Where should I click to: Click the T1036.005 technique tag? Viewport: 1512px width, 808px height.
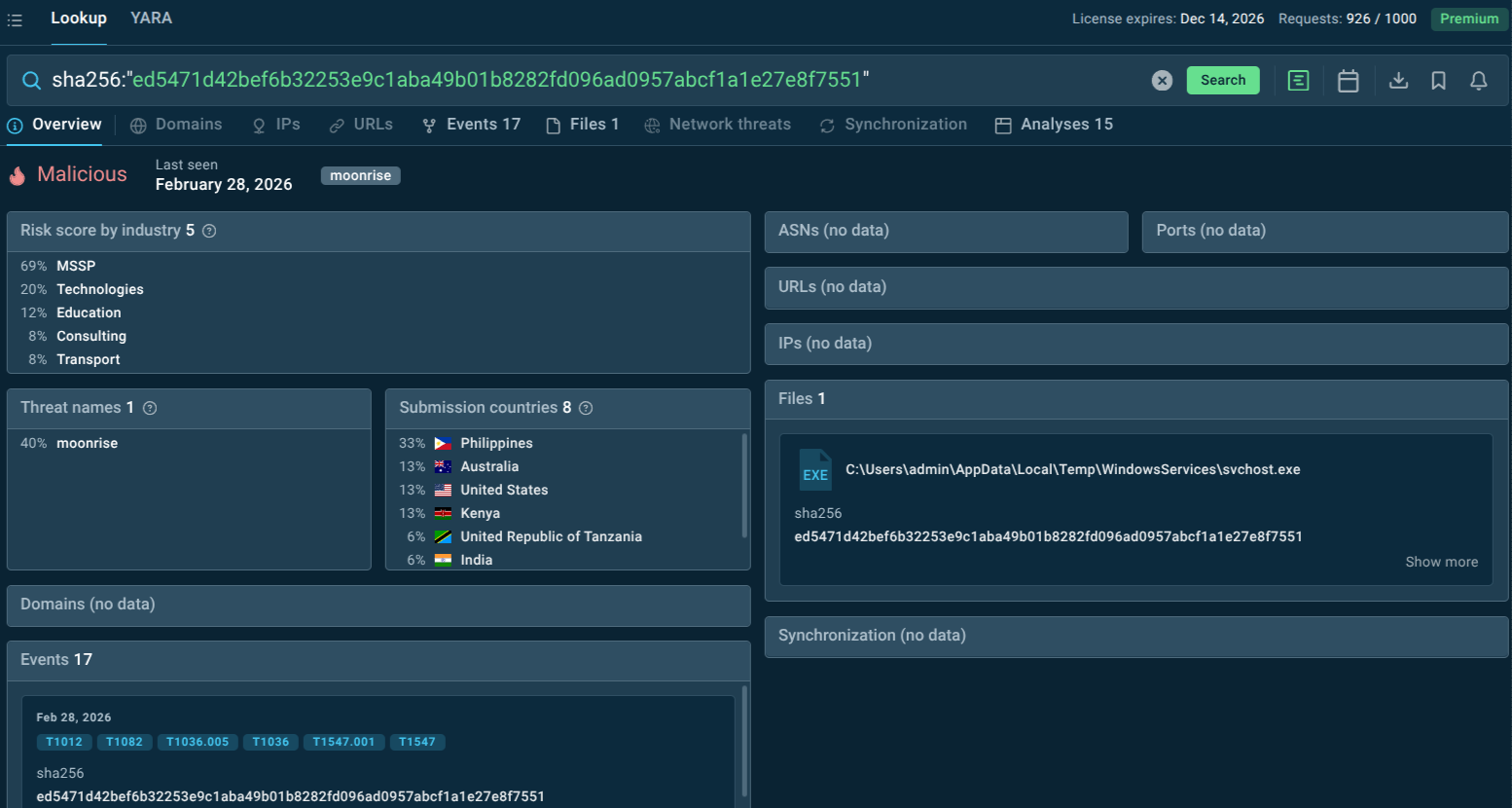click(x=198, y=741)
